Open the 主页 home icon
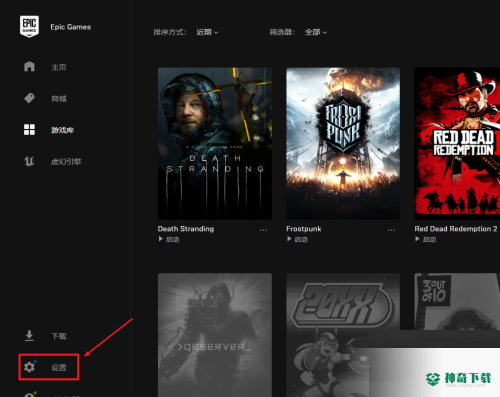This screenshot has width=500, height=397. 29,66
